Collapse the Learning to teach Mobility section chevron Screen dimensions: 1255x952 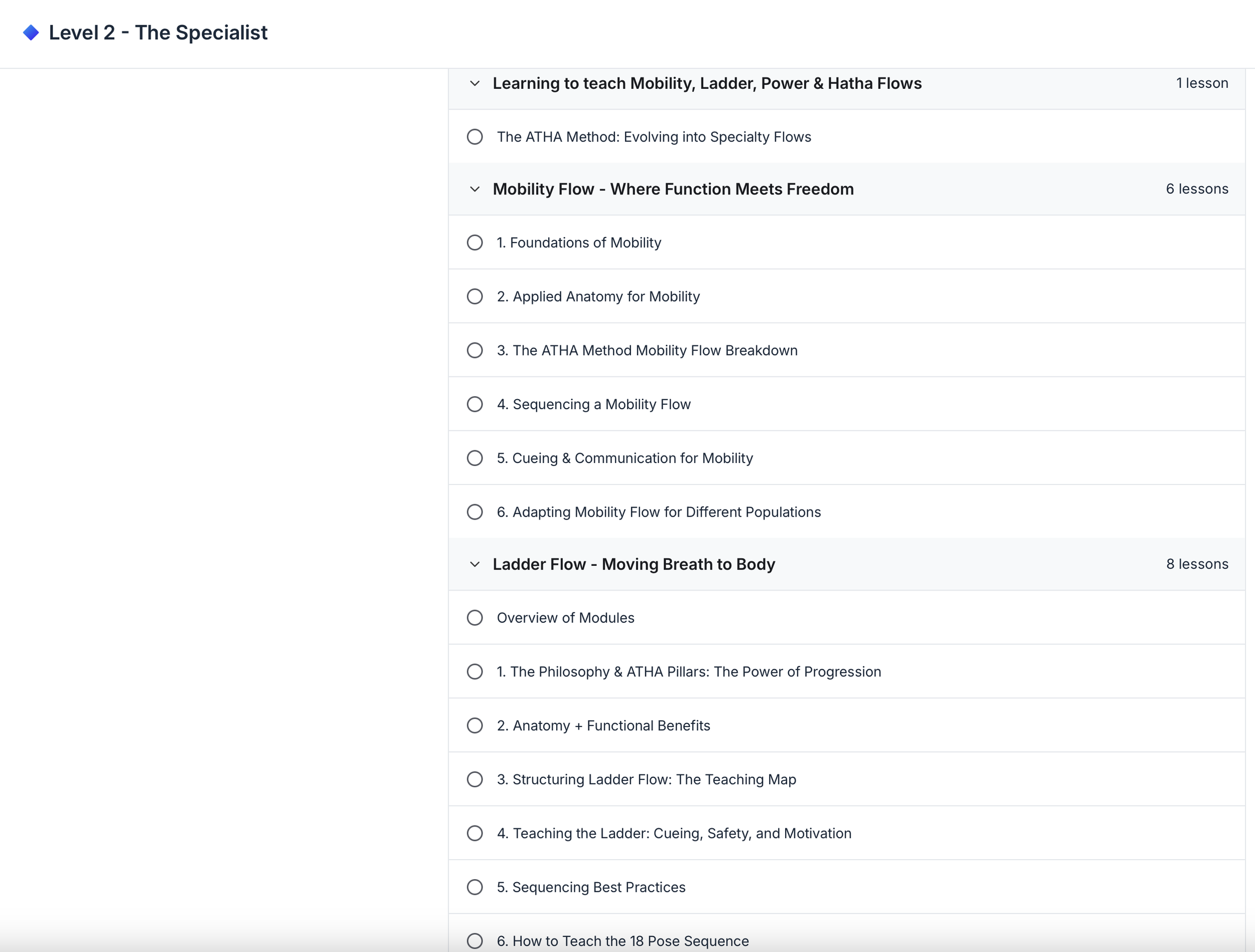click(475, 83)
